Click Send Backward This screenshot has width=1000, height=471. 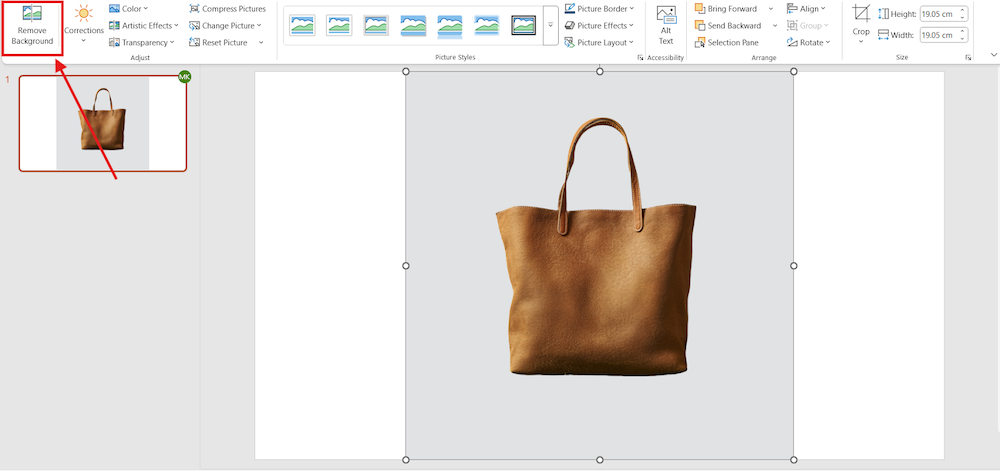728,25
